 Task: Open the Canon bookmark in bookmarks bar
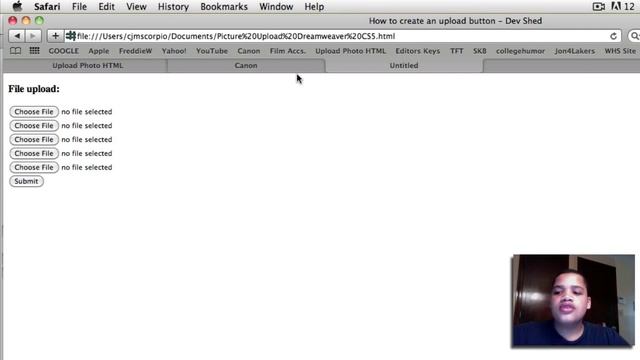coord(249,51)
